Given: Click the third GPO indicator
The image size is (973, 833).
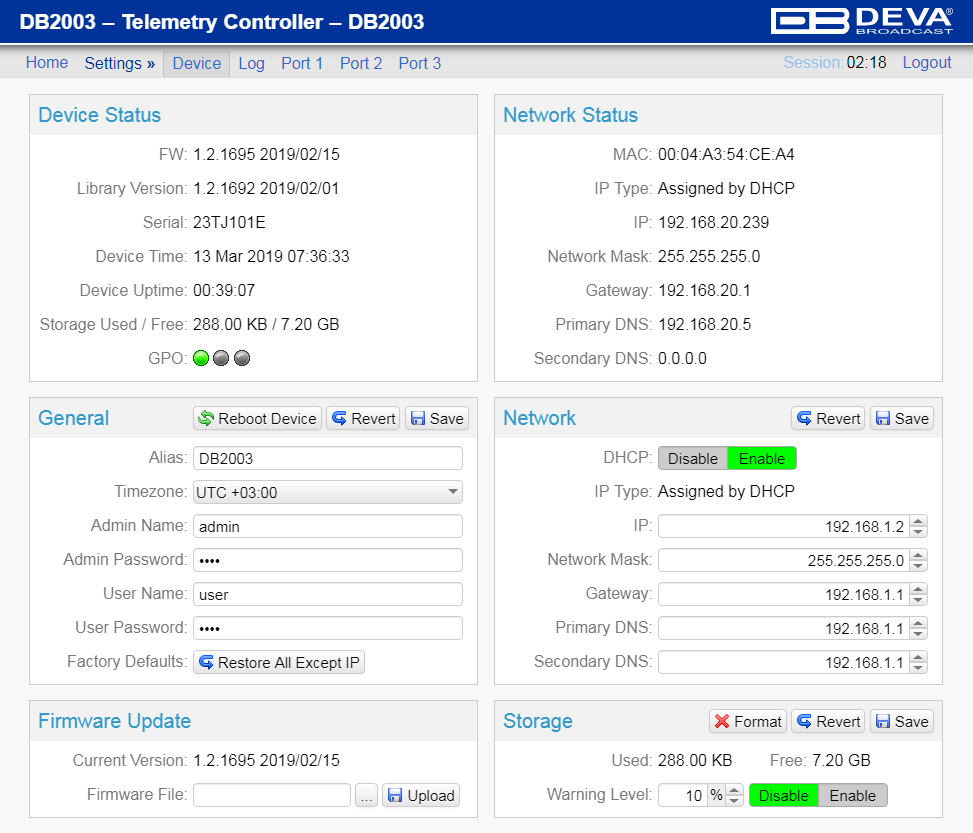Looking at the screenshot, I should tap(242, 358).
